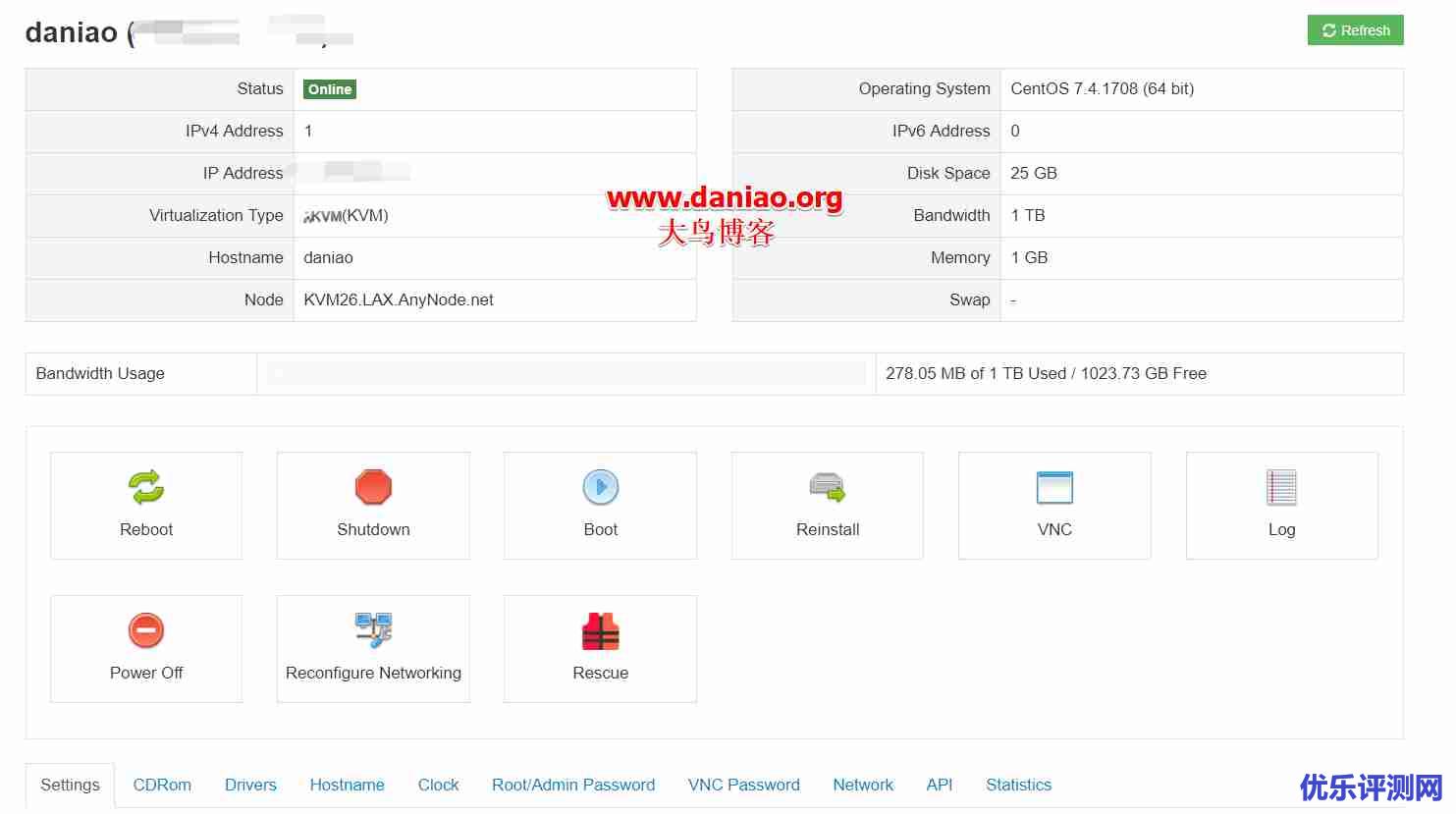The height and width of the screenshot is (814, 1456).
Task: View the Statistics tab
Action: tap(1018, 785)
